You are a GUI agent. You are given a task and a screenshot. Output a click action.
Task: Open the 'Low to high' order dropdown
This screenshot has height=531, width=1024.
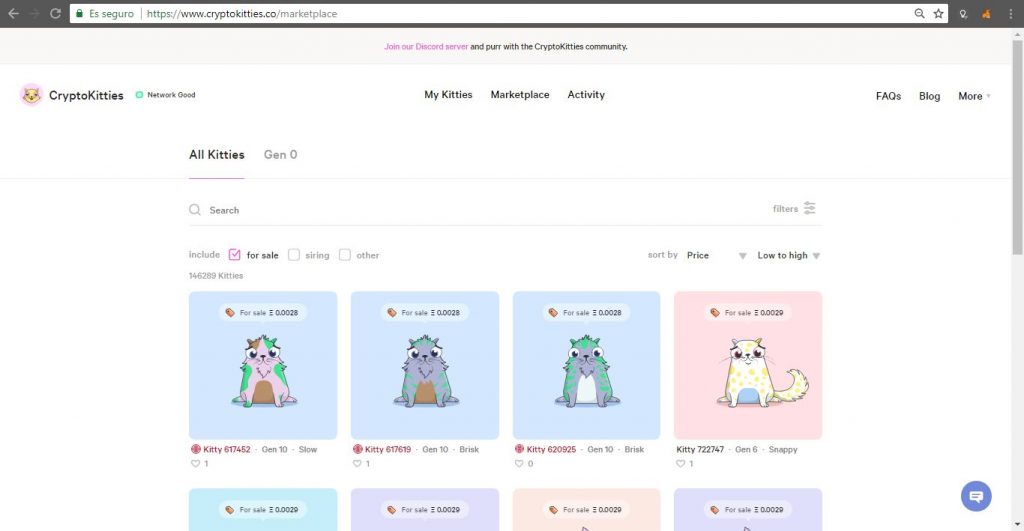coord(788,255)
